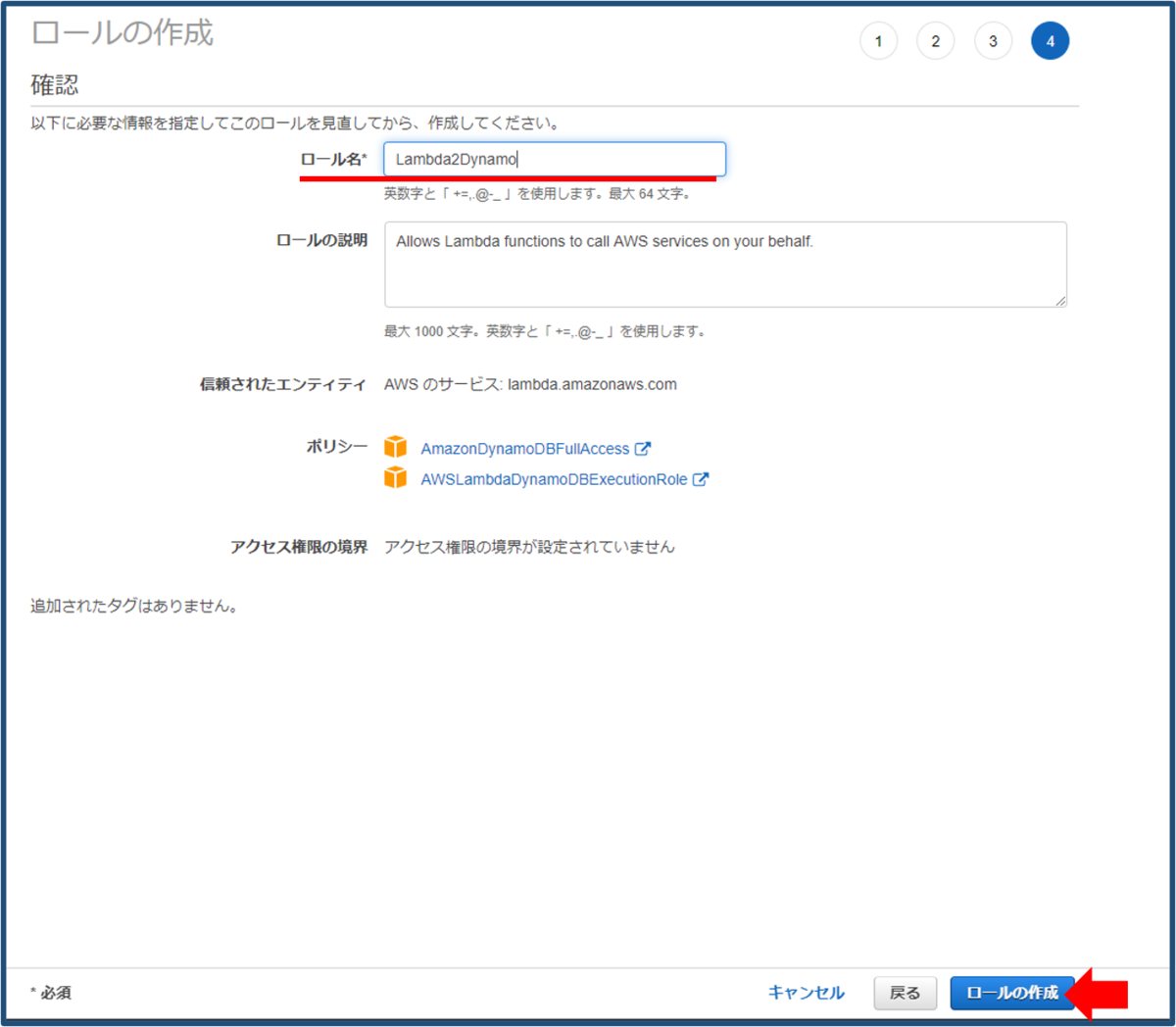Screen dimensions: 1176x1027
Task: Click the 信頼されたエンティティ label
Action: pos(283,384)
